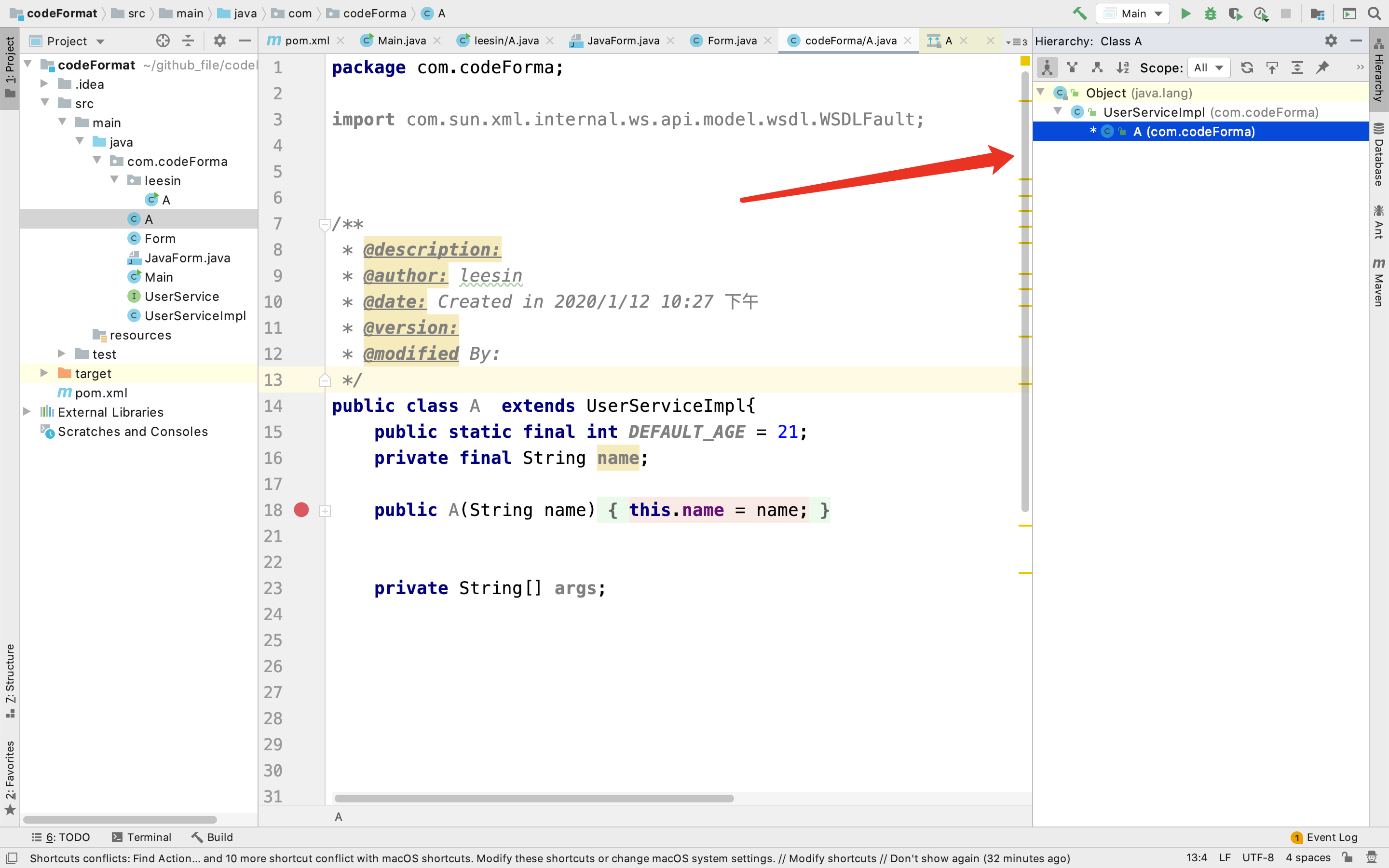This screenshot has width=1389, height=868.
Task: Click the editor horizontal scrollbar
Action: pos(534,798)
